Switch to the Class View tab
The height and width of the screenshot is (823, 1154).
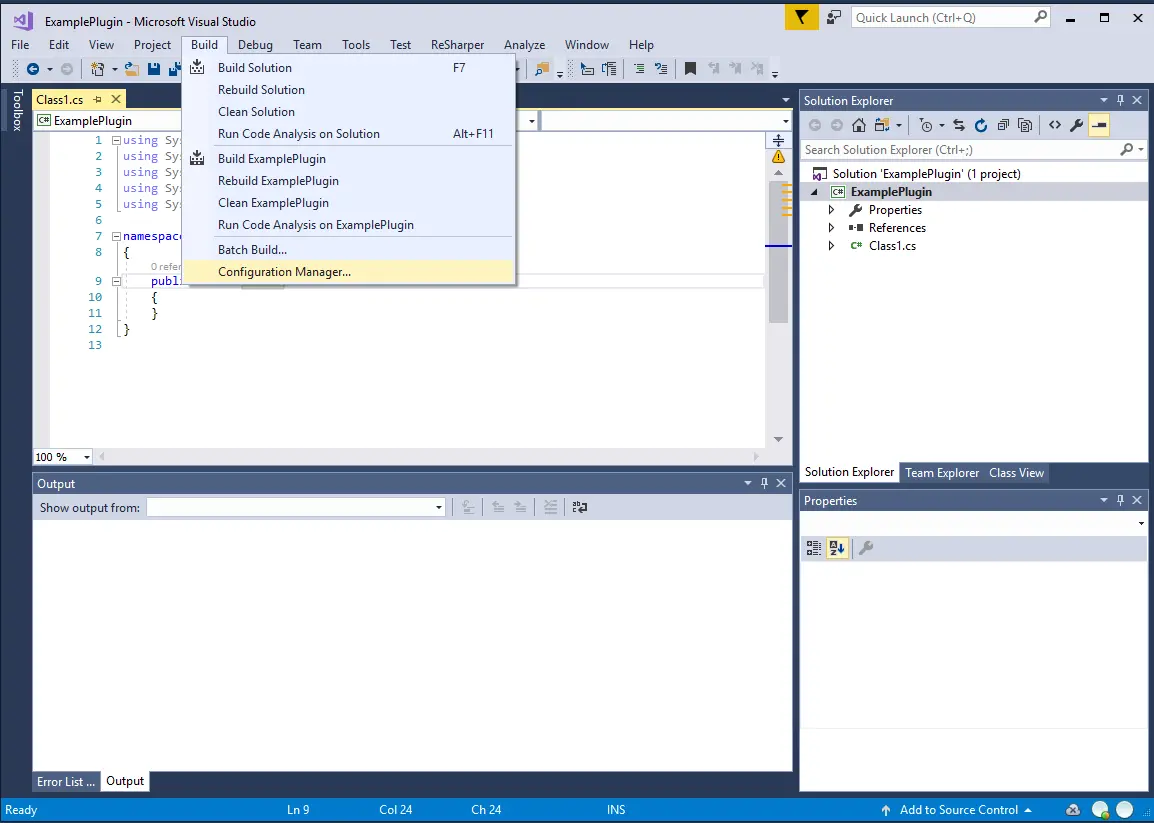[1016, 473]
